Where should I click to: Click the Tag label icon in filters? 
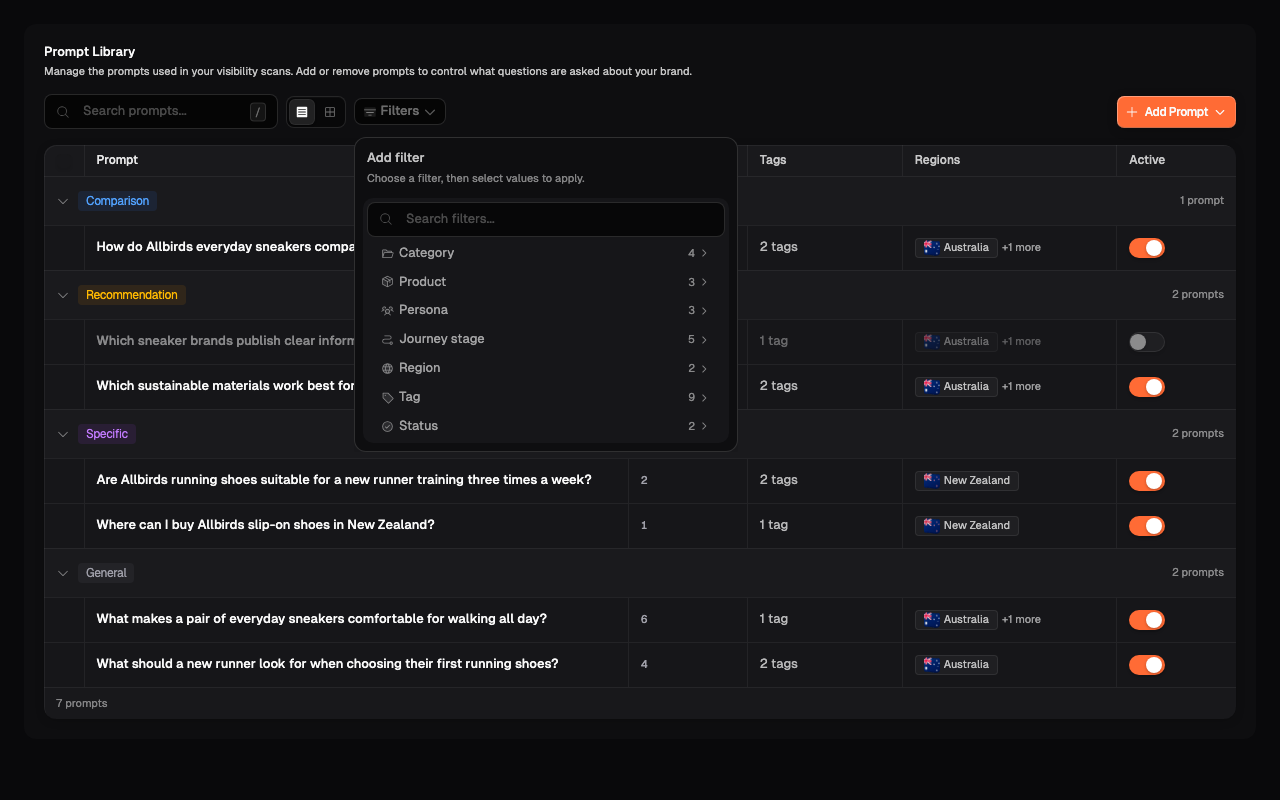(387, 398)
